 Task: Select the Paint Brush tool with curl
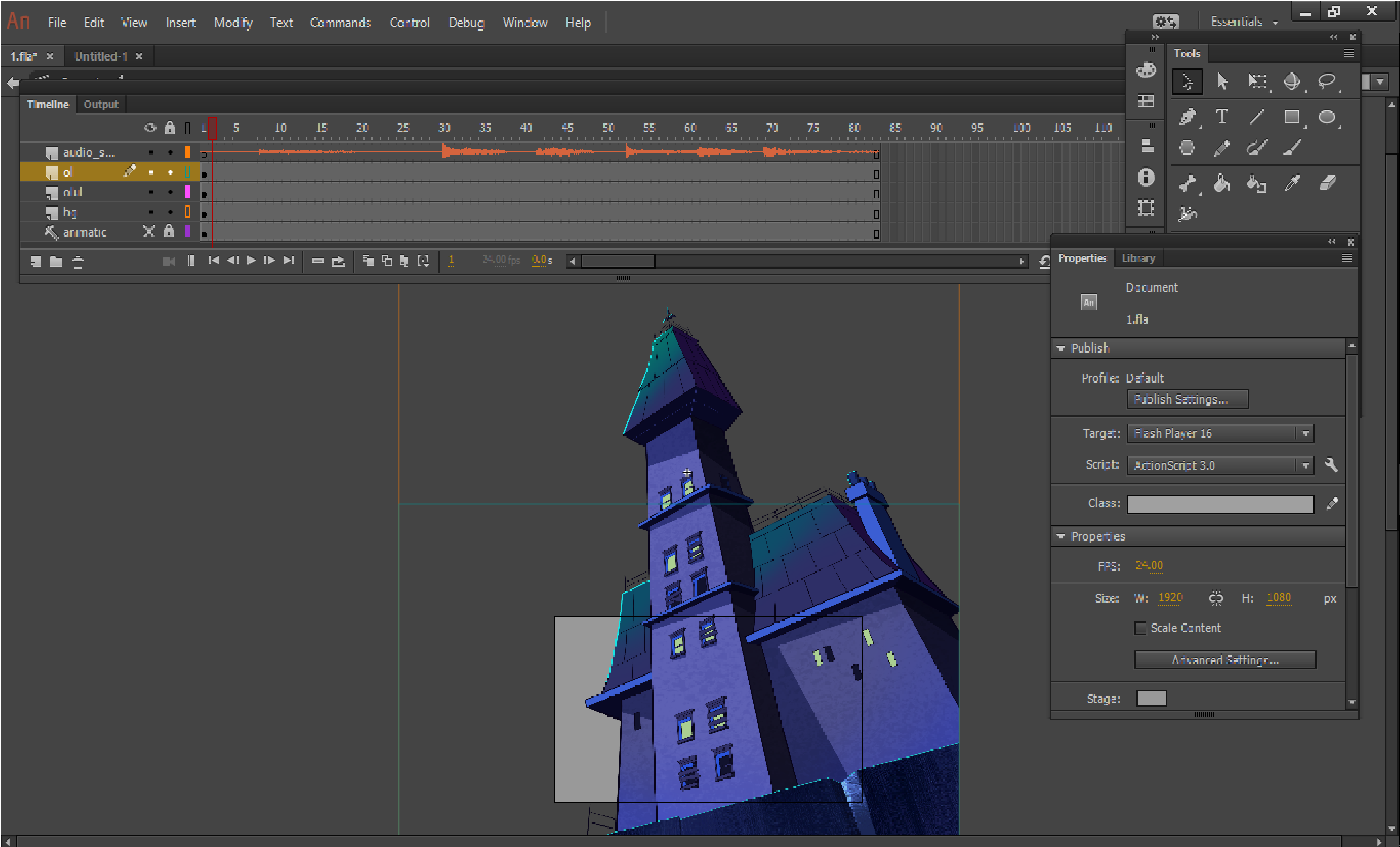[1257, 147]
